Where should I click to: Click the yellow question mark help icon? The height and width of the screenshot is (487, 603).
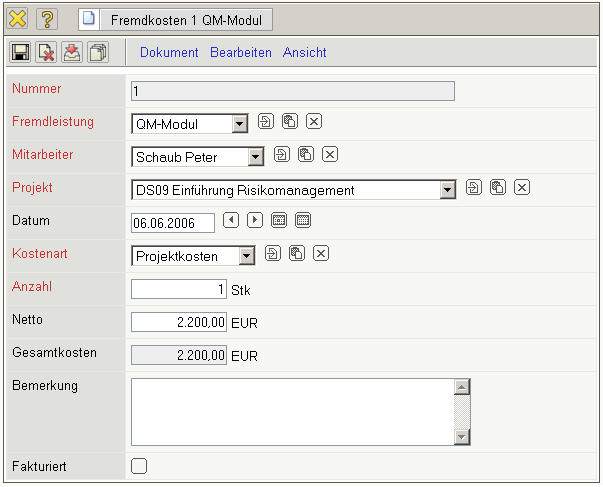coord(47,19)
